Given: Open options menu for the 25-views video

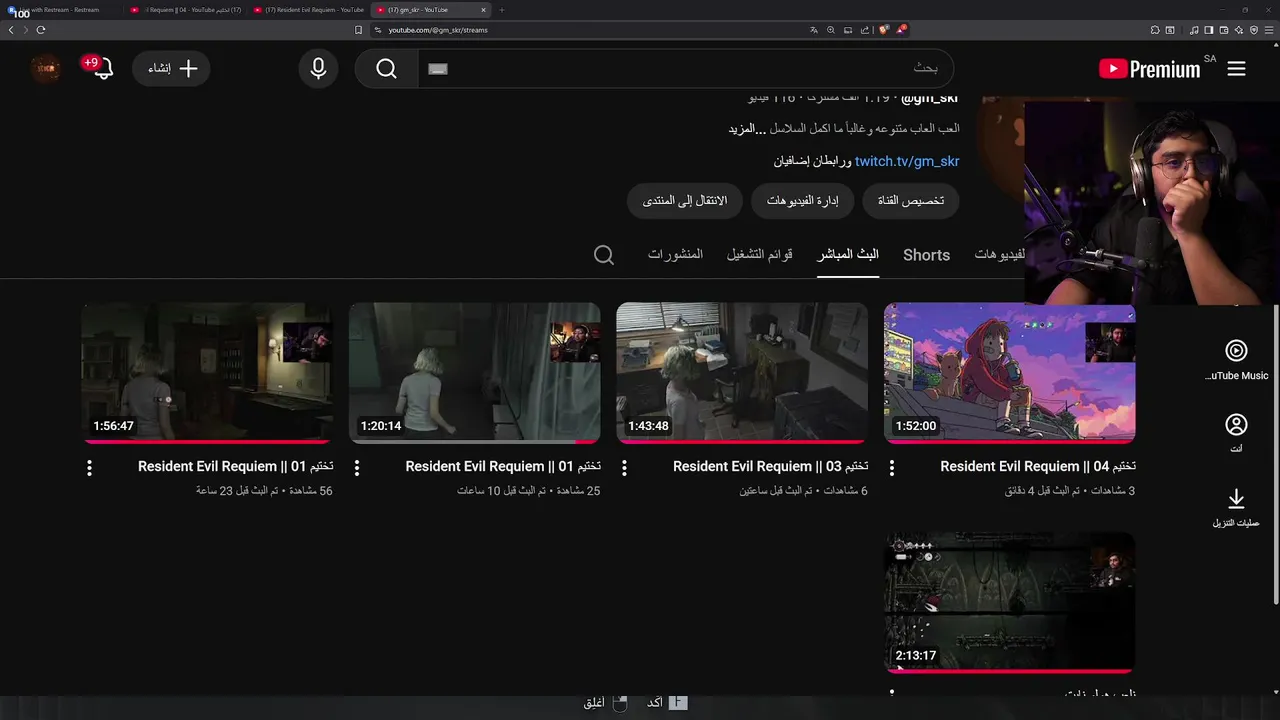Looking at the screenshot, I should pos(357,468).
